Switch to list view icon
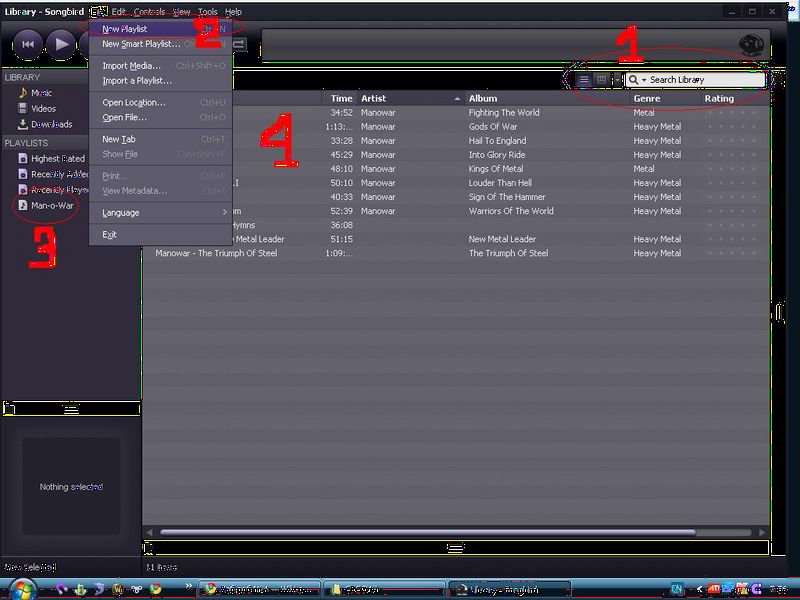The image size is (800, 600). [585, 80]
